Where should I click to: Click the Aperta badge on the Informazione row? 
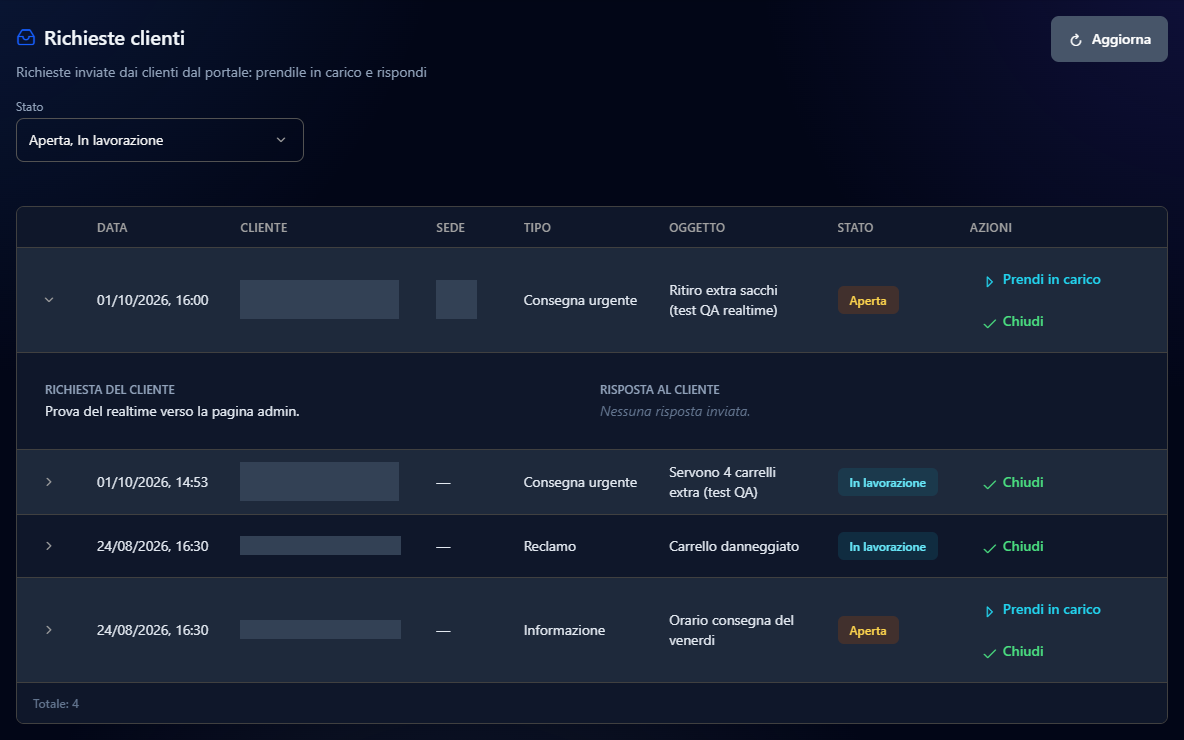[x=868, y=631]
